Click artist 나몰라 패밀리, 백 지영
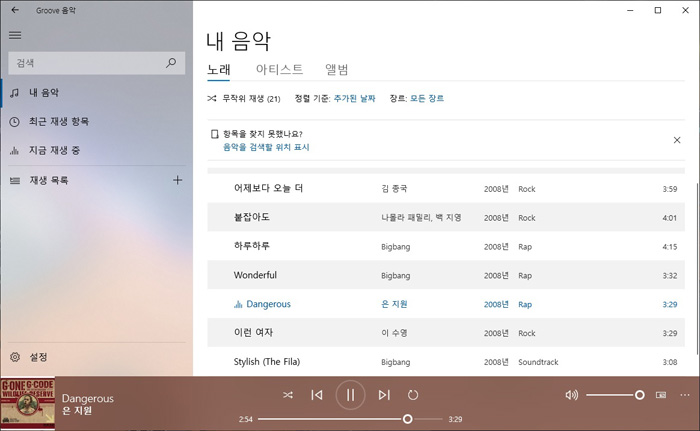 (x=421, y=218)
